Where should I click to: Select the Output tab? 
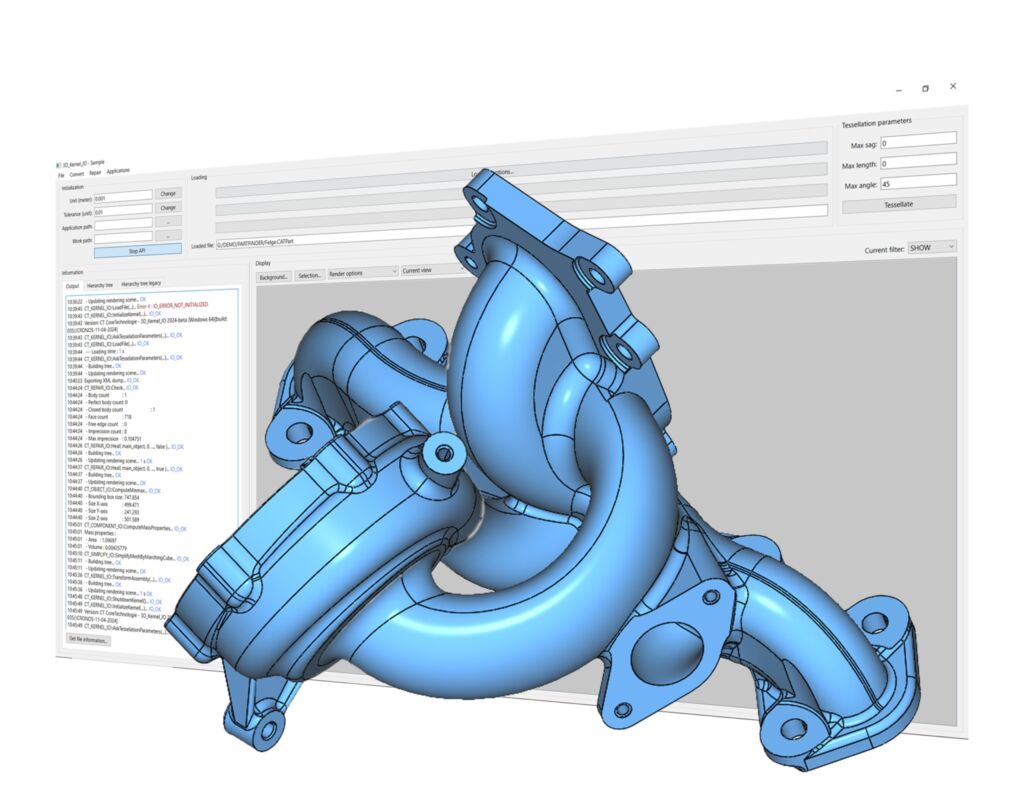pyautogui.click(x=72, y=286)
